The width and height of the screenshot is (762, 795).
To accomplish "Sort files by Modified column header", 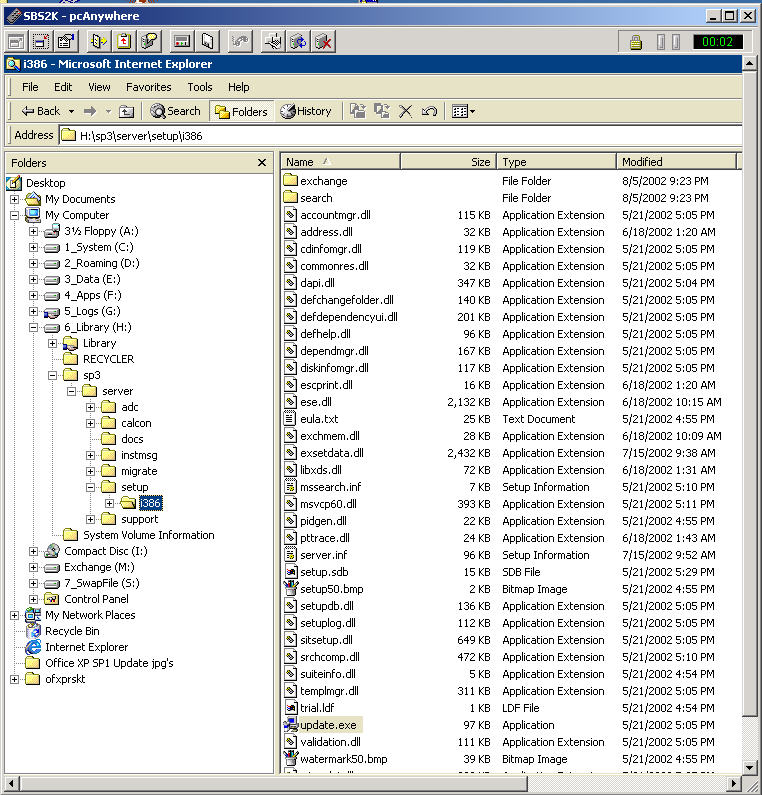I will pos(676,162).
